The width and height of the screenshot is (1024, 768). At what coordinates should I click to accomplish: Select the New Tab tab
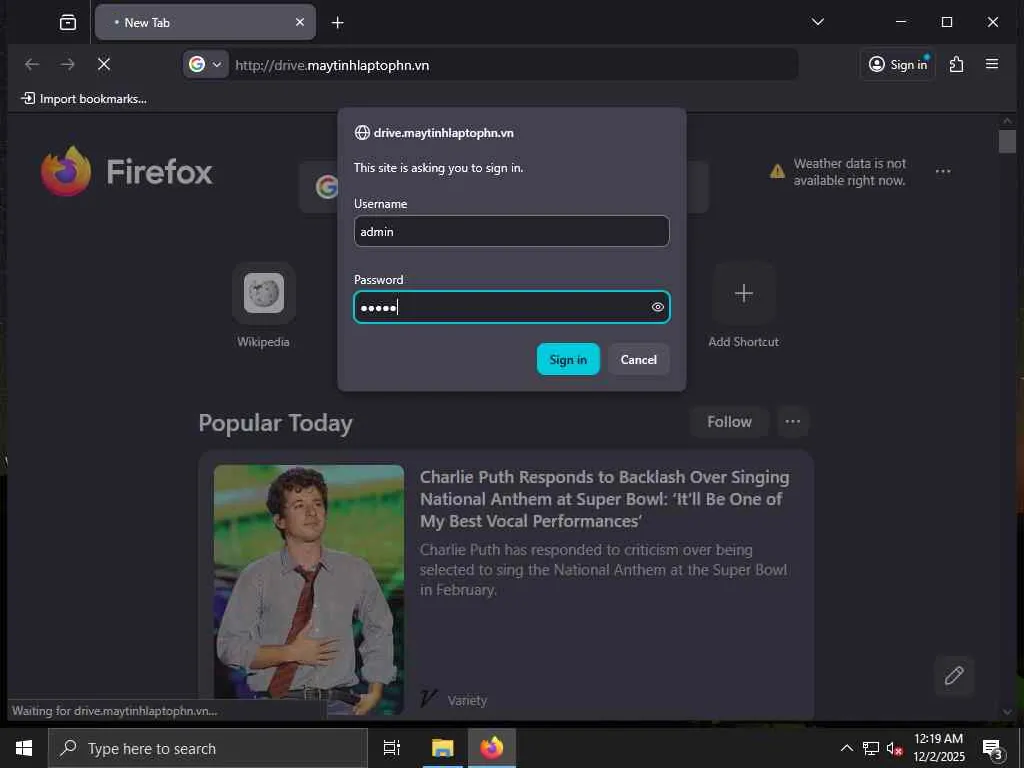click(x=206, y=22)
